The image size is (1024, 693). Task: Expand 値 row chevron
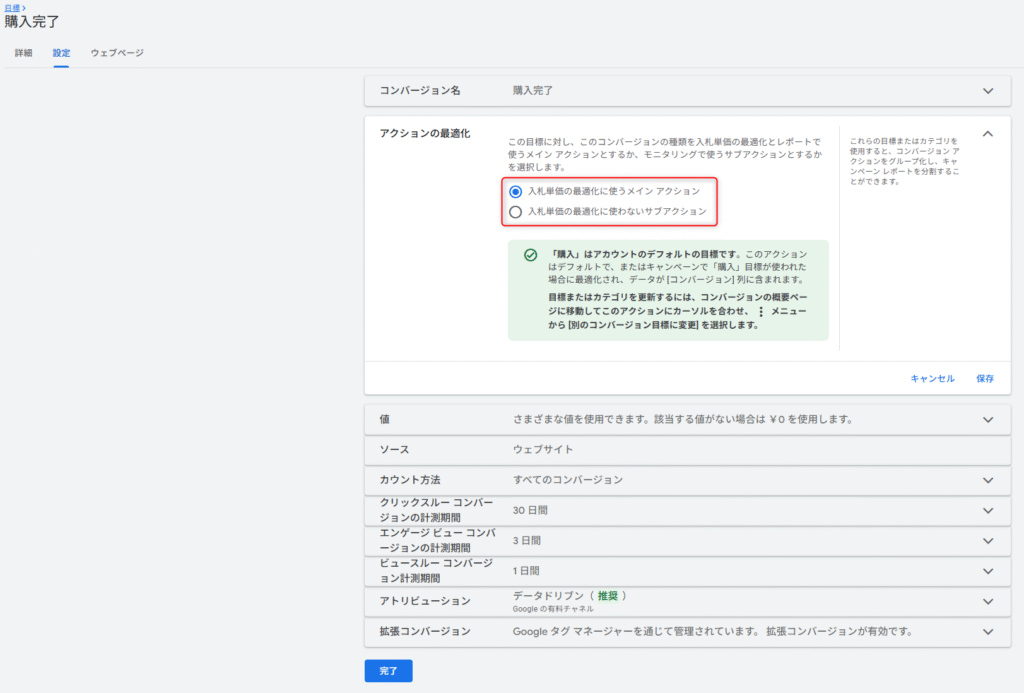pyautogui.click(x=987, y=419)
